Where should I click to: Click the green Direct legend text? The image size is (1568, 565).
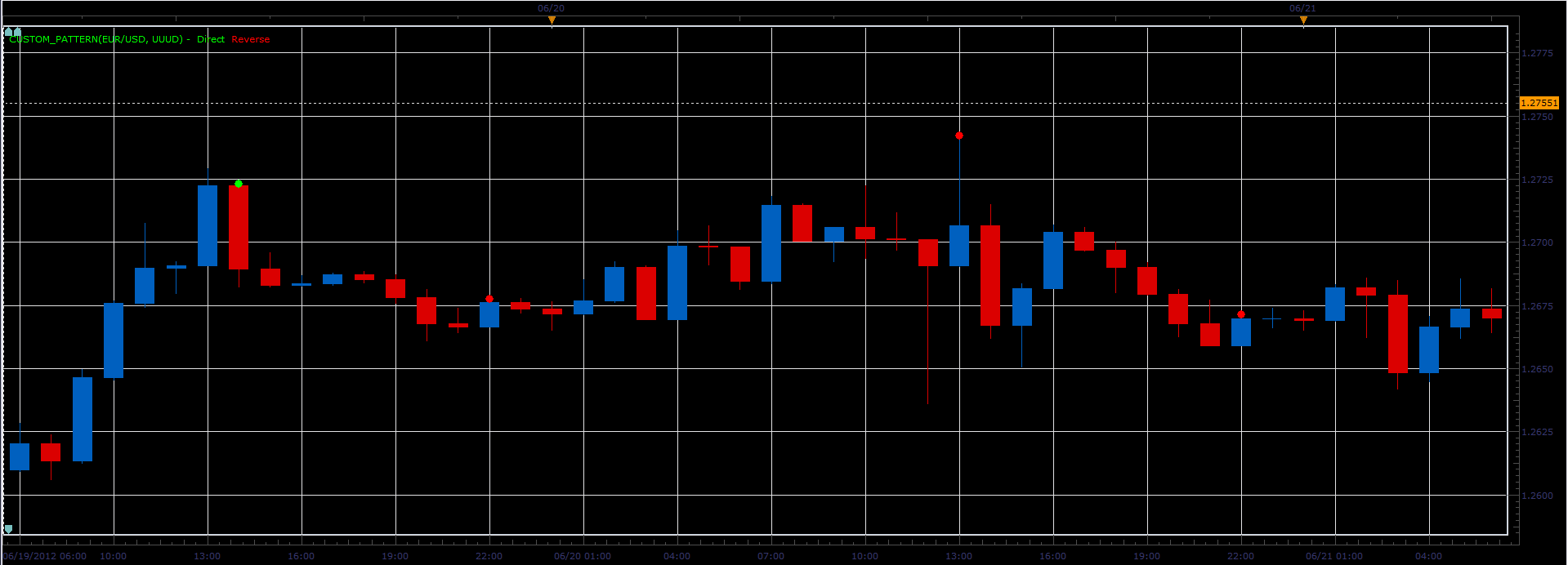(211, 39)
